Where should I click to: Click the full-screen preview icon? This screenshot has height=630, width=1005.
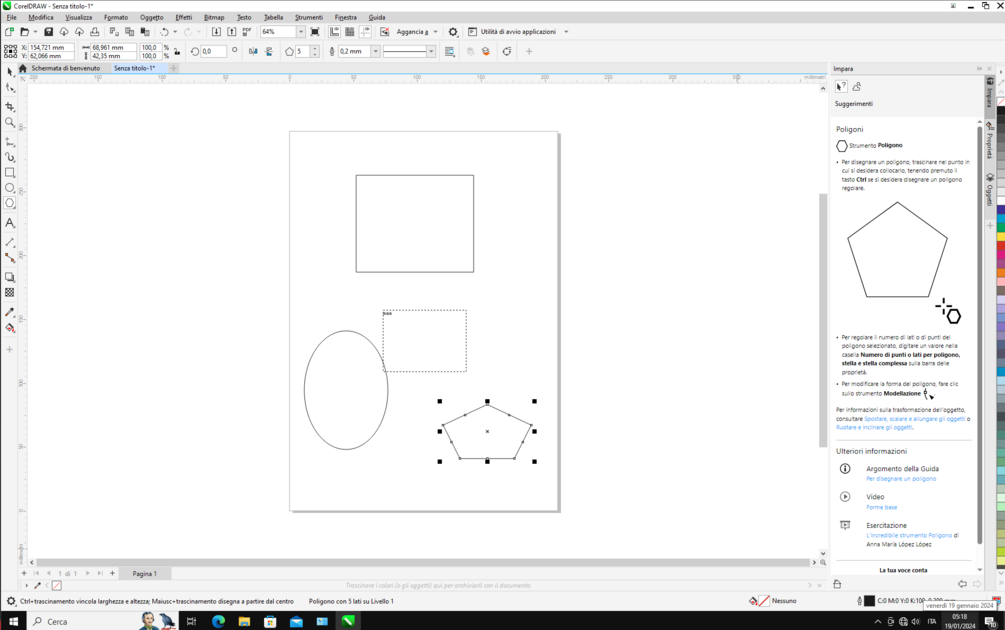point(315,31)
